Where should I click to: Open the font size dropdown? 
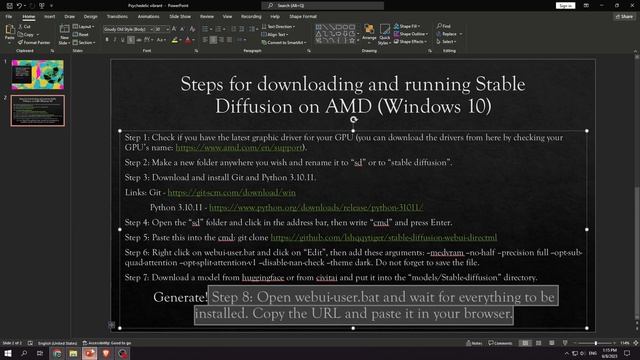168,29
